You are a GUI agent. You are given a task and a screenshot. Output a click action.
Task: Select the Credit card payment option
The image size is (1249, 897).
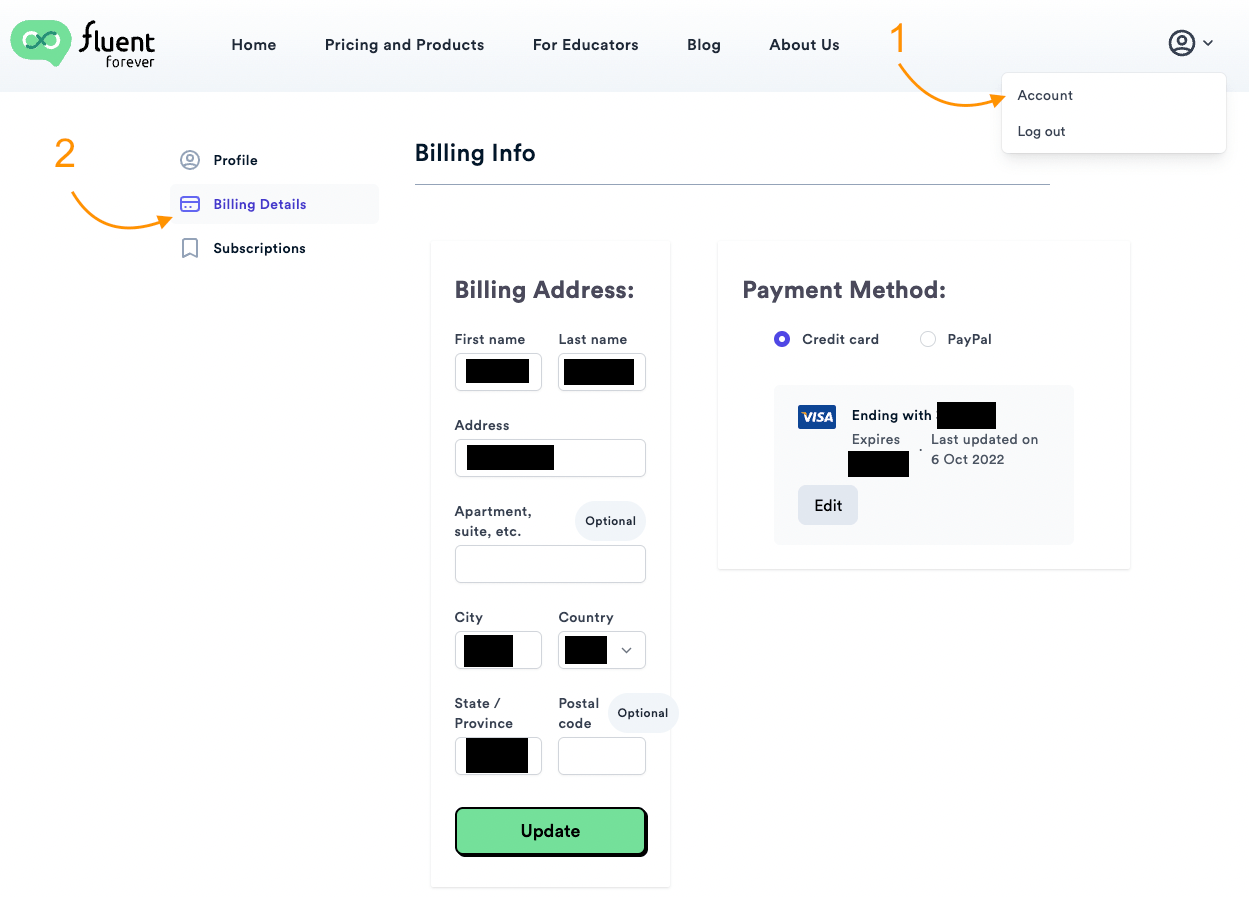tap(781, 339)
